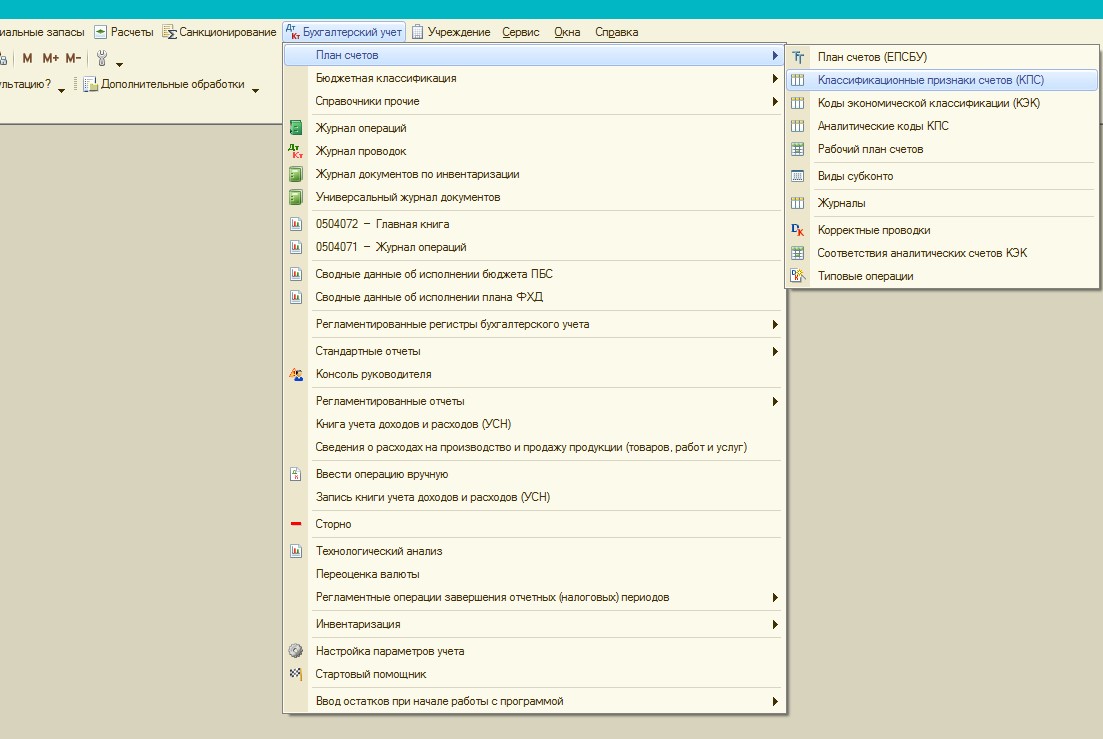Expand the Стандартные отчеты submenu
The width and height of the screenshot is (1103, 739).
pyautogui.click(x=367, y=351)
